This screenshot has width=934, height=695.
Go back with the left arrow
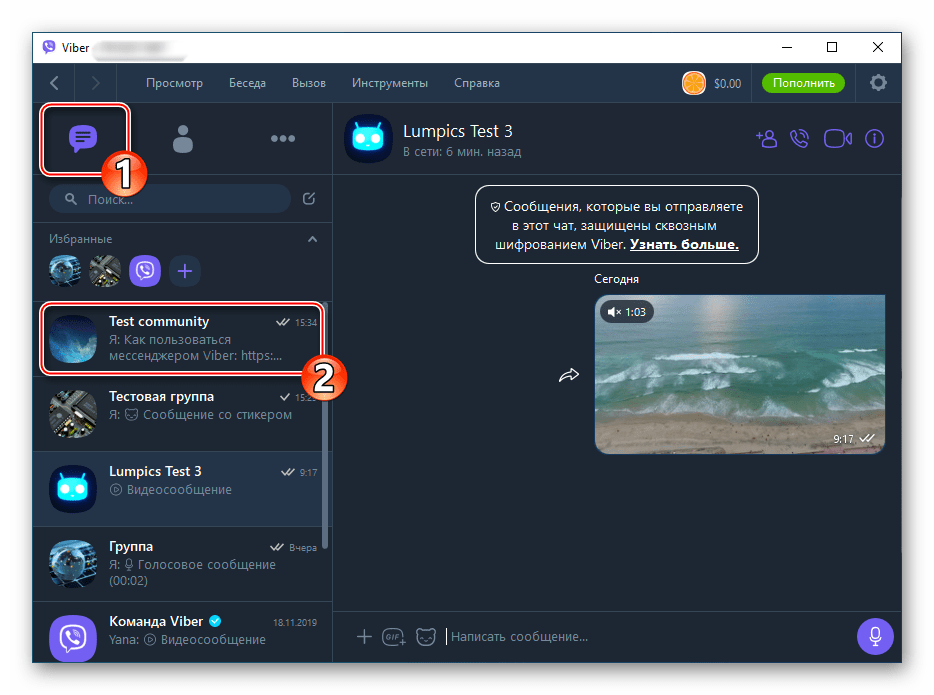click(x=54, y=83)
